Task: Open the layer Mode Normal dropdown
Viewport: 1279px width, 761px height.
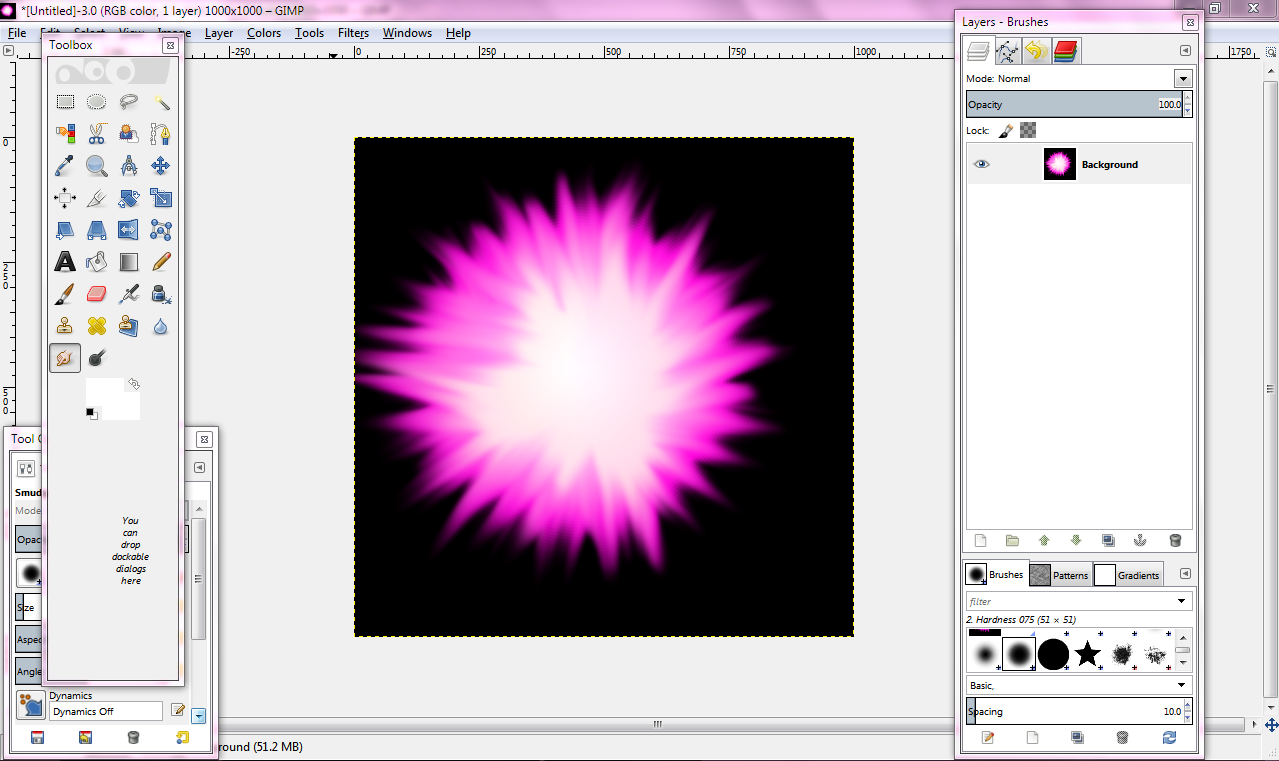Action: tap(1079, 78)
